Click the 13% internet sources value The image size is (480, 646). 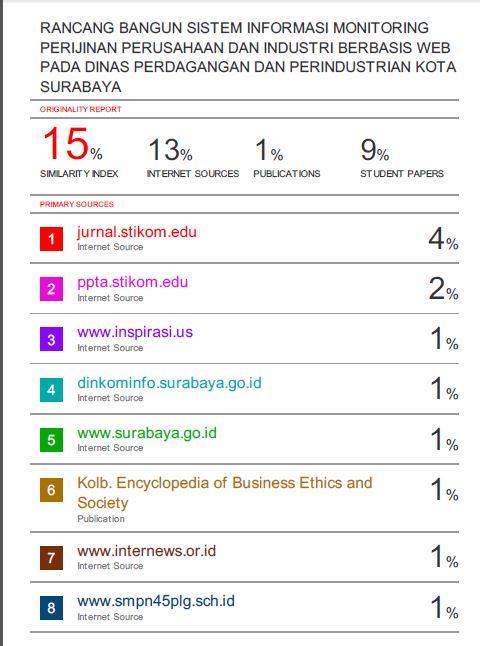(x=170, y=150)
